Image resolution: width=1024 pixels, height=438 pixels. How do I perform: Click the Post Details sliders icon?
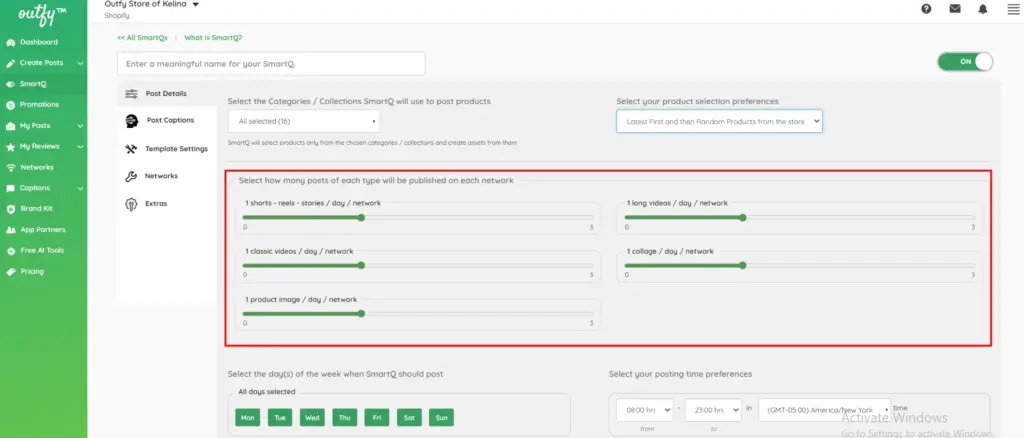coord(131,93)
